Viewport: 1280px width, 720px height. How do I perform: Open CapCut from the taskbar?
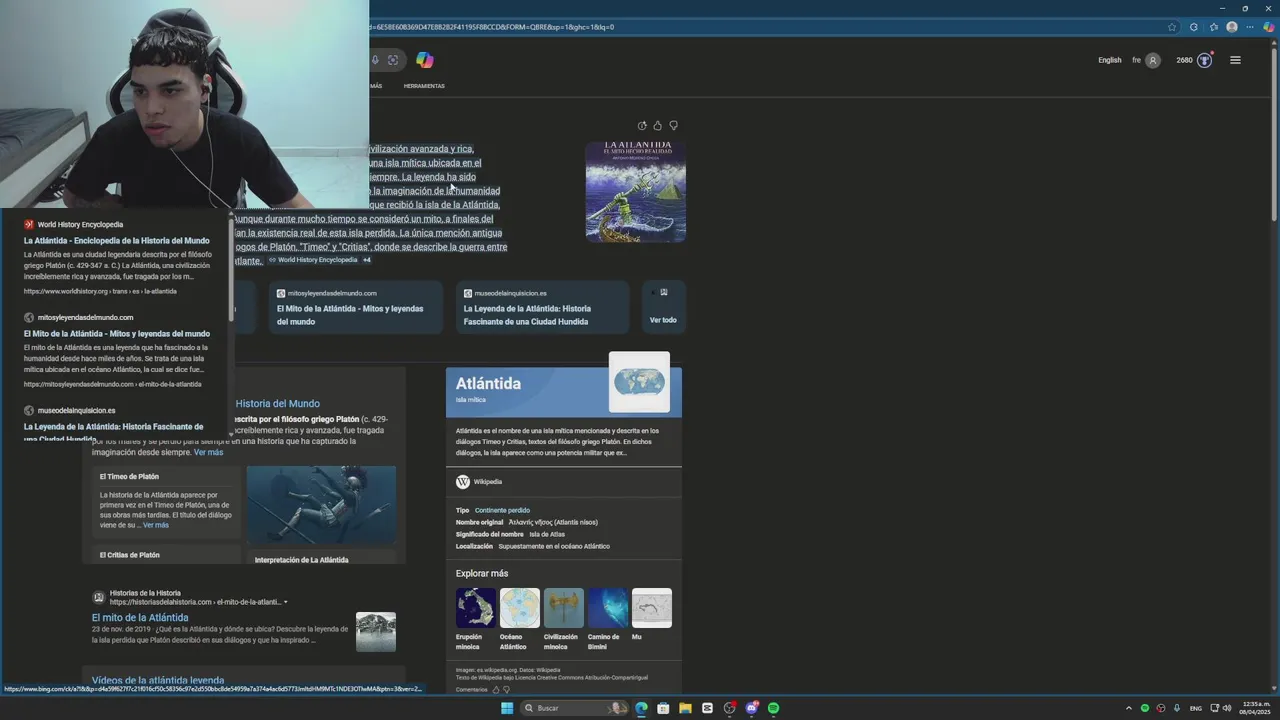pyautogui.click(x=707, y=708)
